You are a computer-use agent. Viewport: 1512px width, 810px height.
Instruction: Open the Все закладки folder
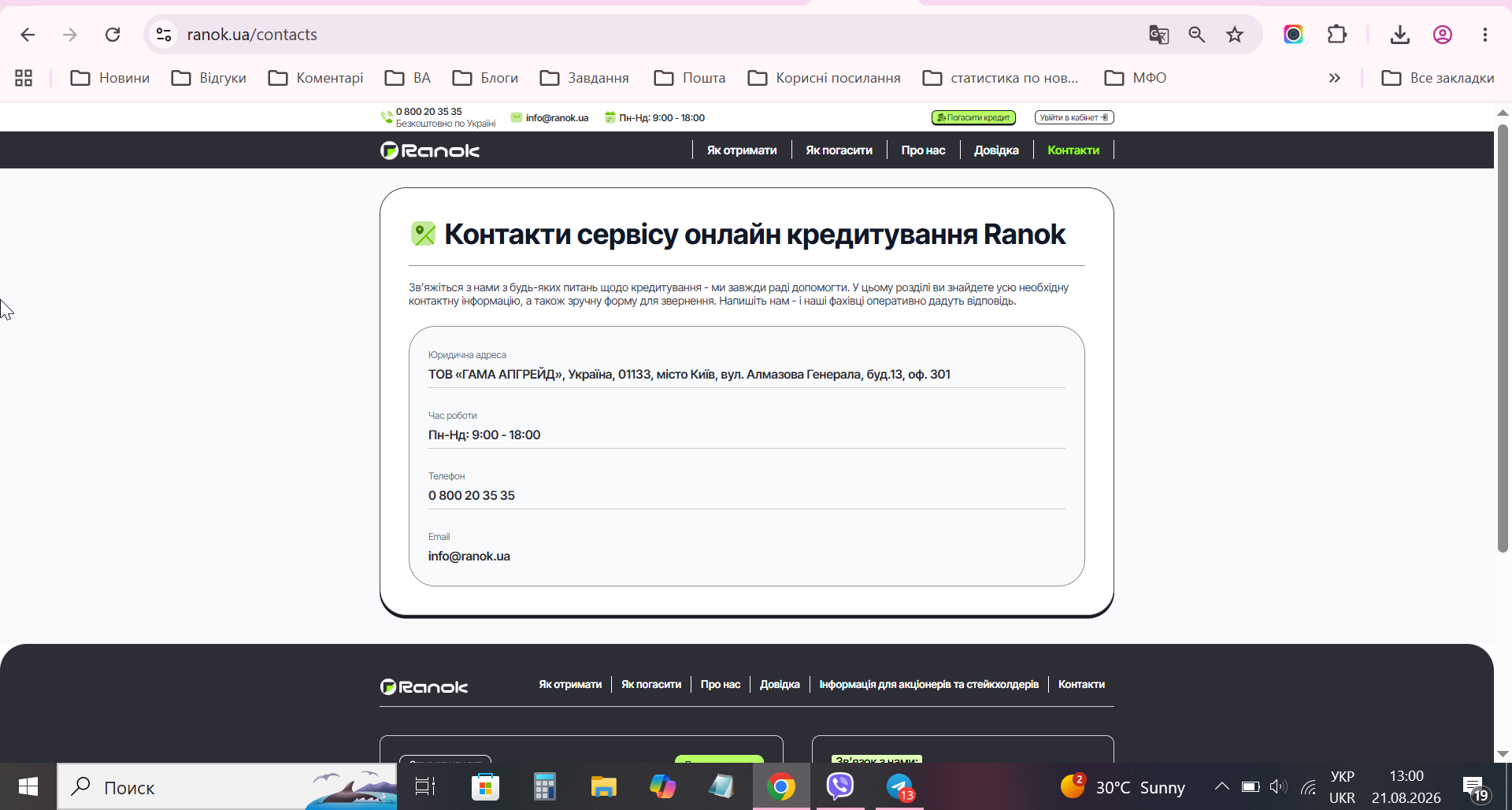[1438, 78]
